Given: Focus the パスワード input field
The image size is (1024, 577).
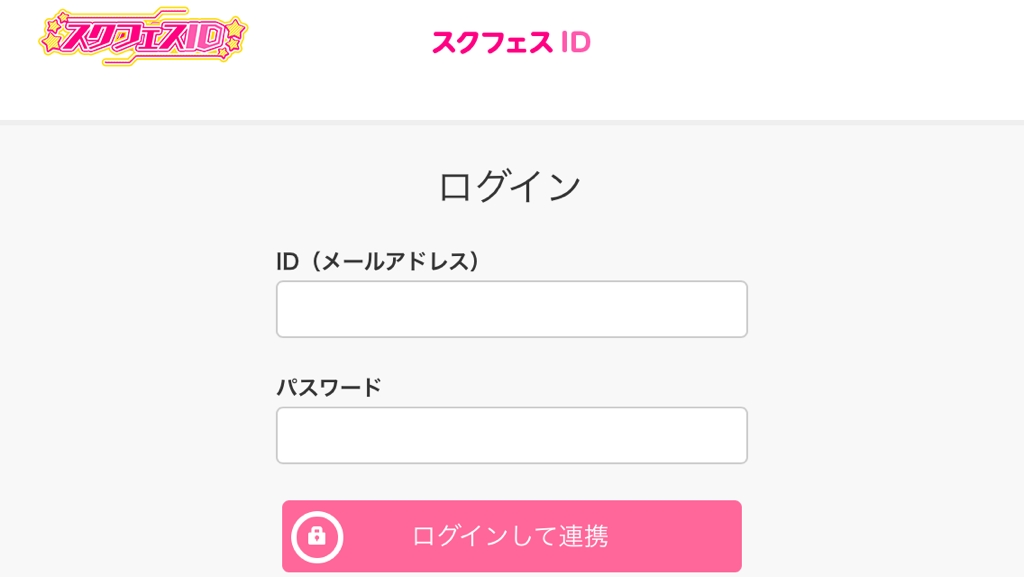Looking at the screenshot, I should tap(511, 435).
